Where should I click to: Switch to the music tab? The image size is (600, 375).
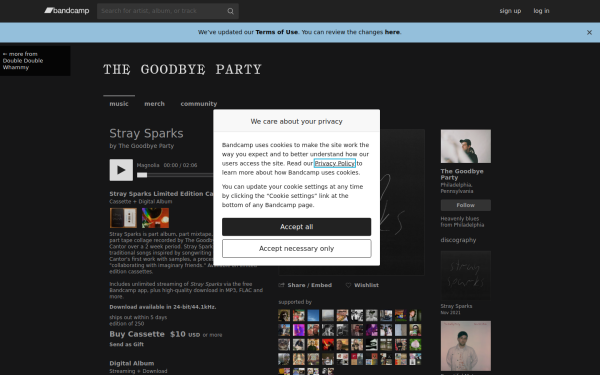point(119,104)
